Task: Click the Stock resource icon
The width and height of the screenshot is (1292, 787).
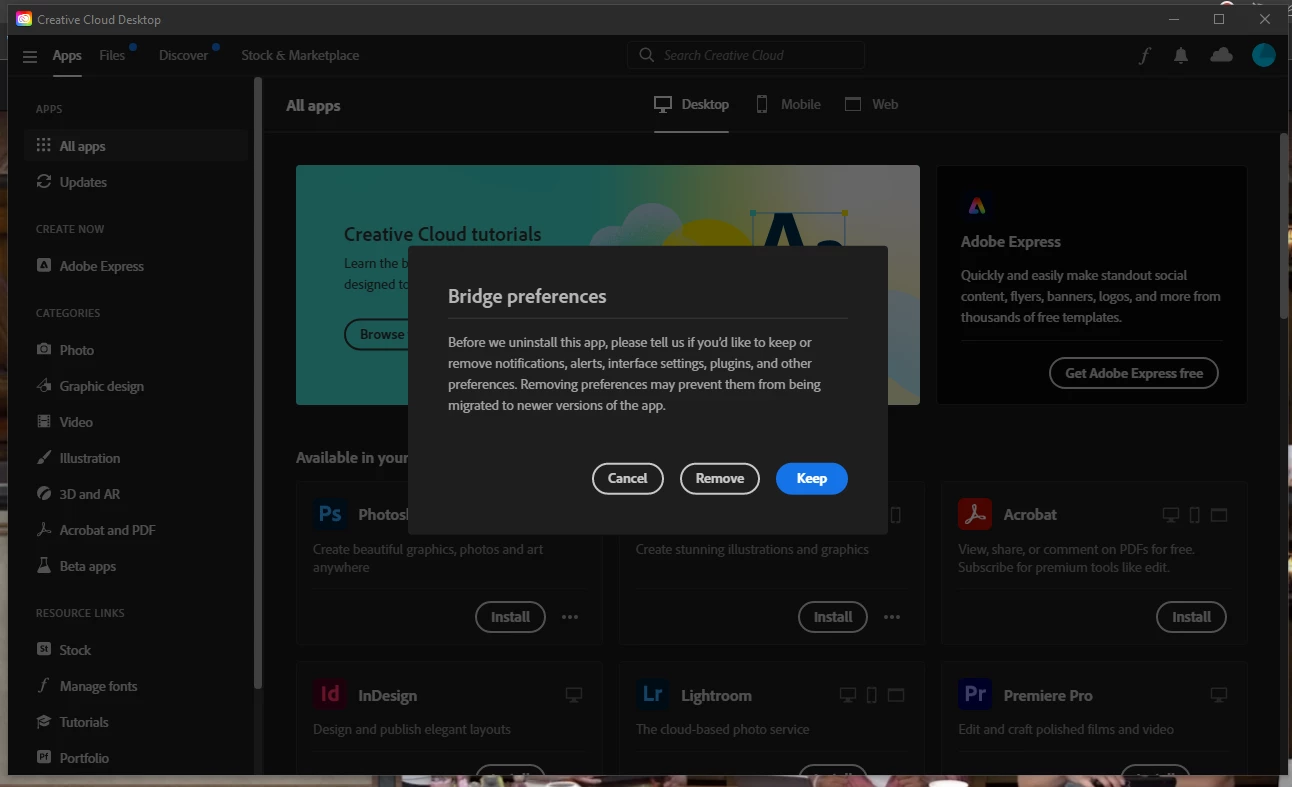Action: click(x=43, y=649)
